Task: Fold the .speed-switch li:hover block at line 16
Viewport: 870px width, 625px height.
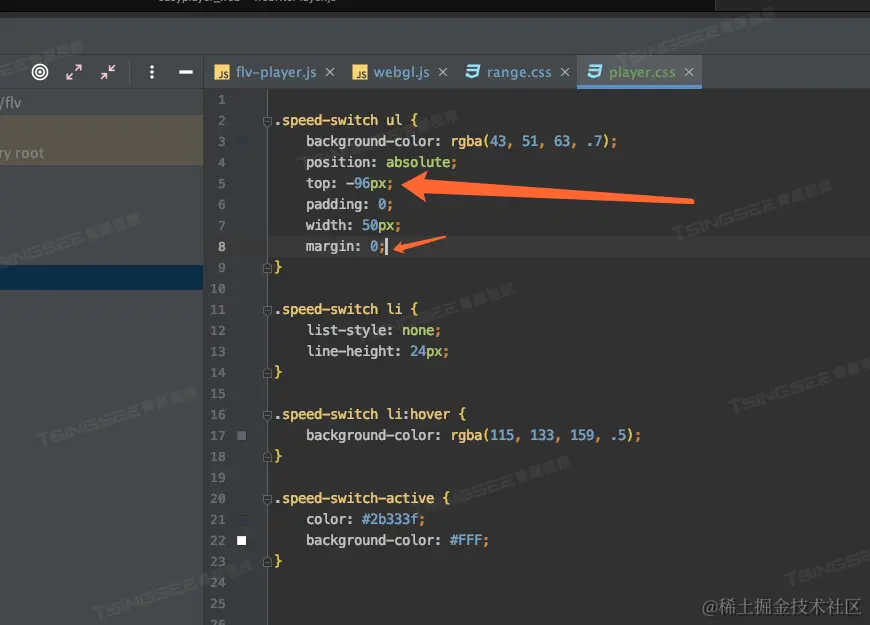Action: click(x=267, y=415)
